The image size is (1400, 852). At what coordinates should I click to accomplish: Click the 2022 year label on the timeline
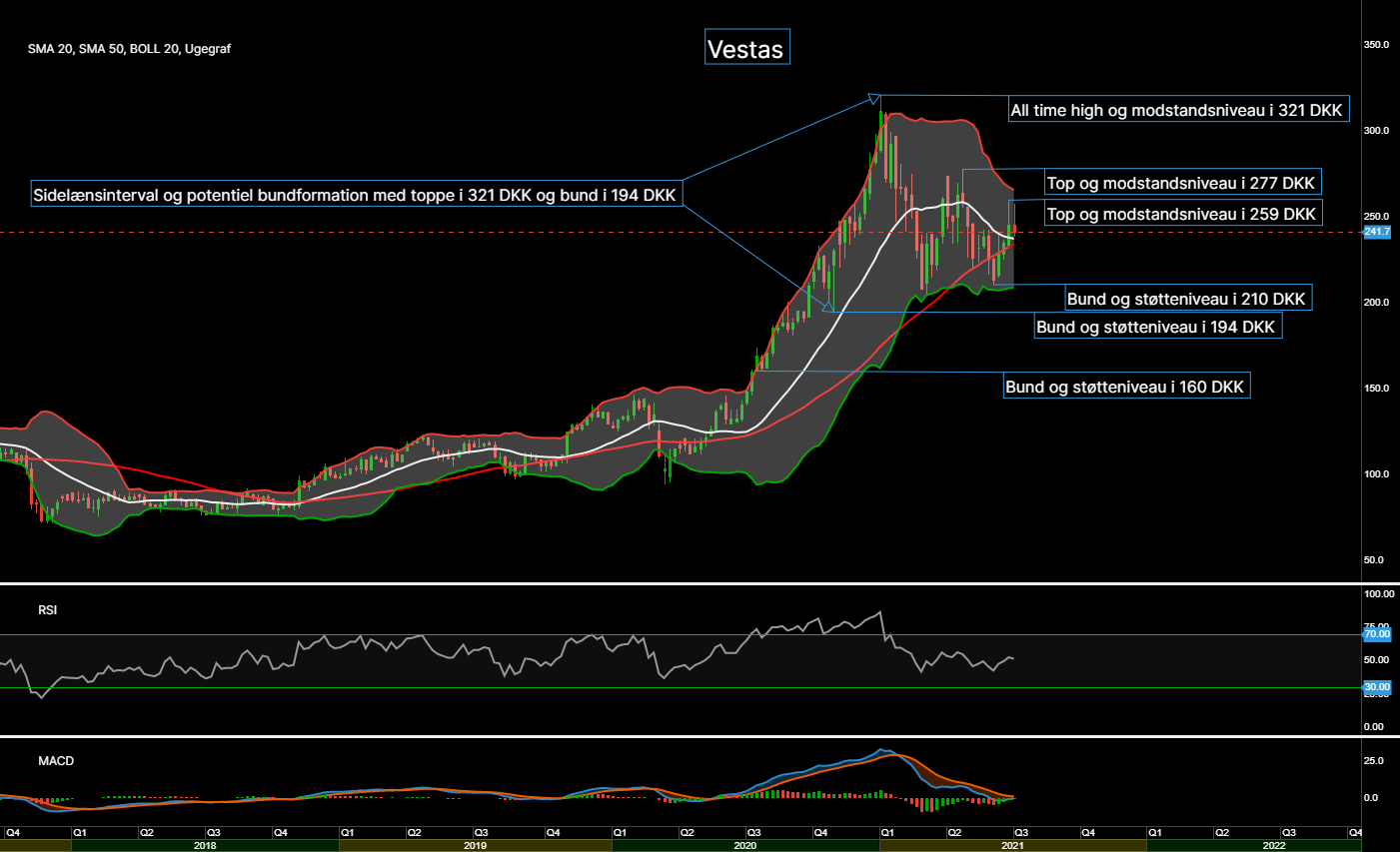(x=1274, y=846)
